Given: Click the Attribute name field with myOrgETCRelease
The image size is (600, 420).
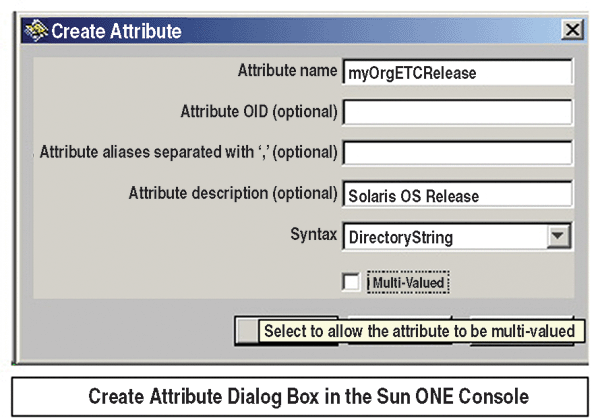Looking at the screenshot, I should point(457,73).
